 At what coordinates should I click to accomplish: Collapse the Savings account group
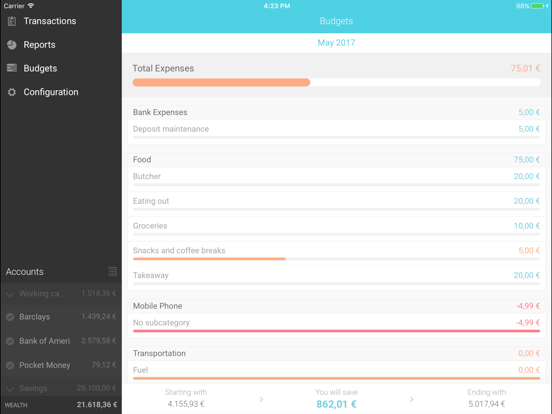pos(10,389)
